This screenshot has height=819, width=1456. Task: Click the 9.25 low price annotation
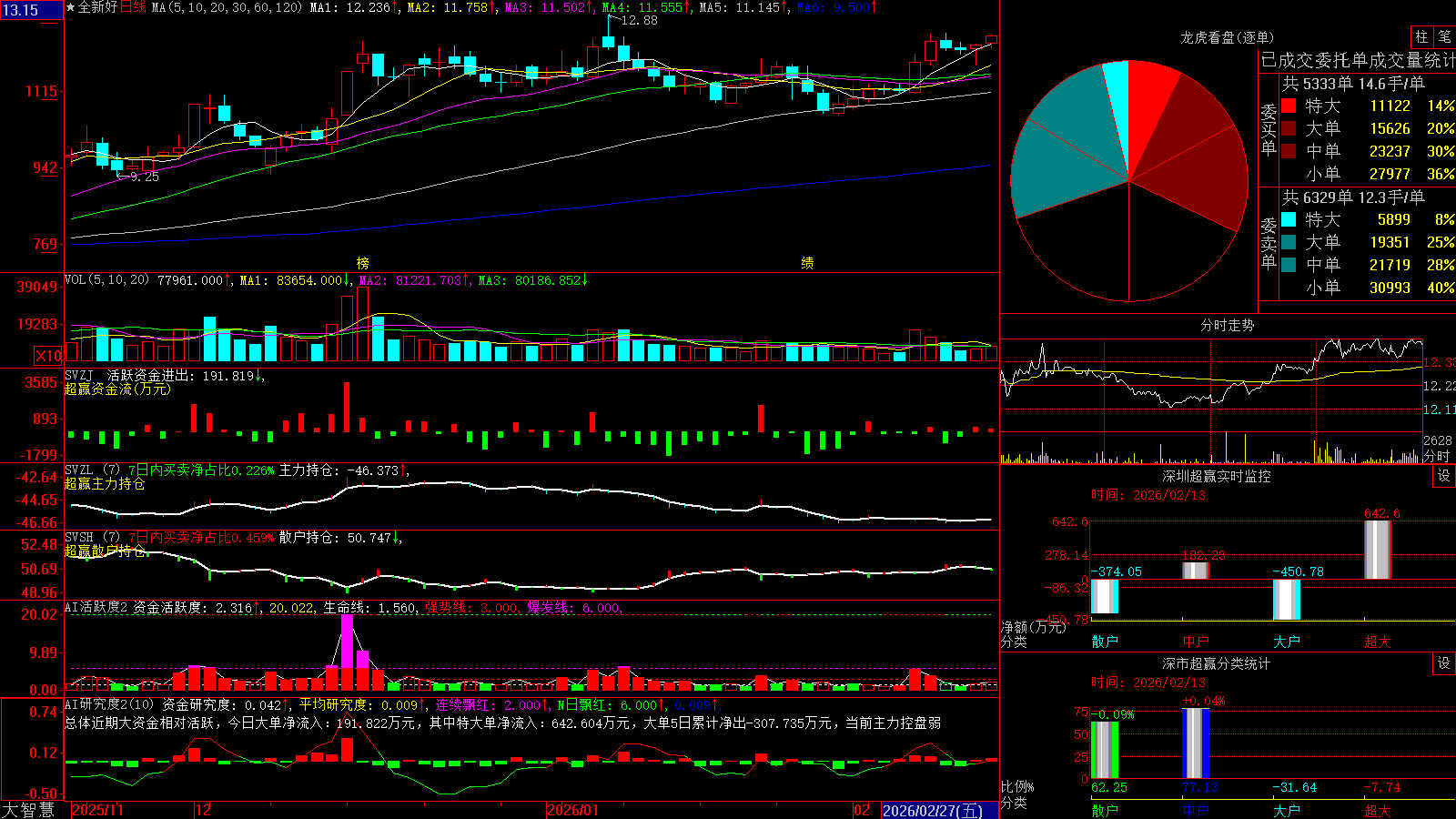pyautogui.click(x=144, y=177)
